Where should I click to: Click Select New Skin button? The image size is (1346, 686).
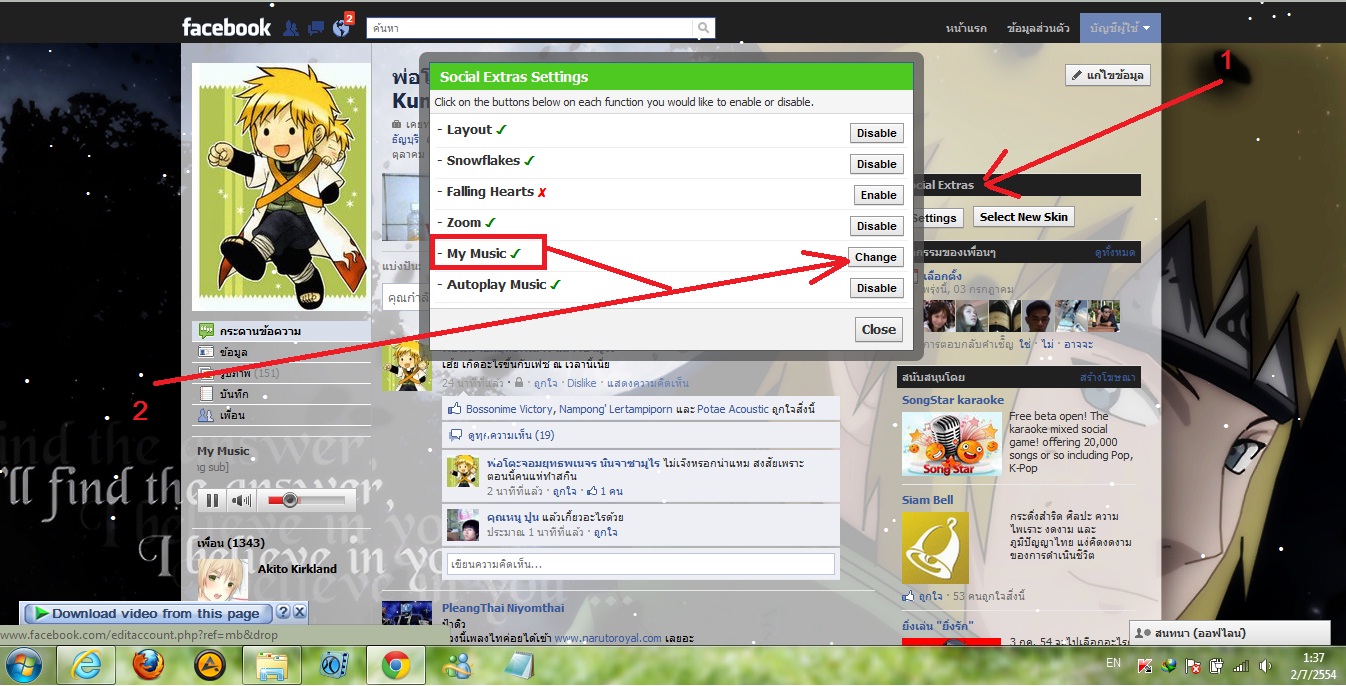click(1024, 217)
